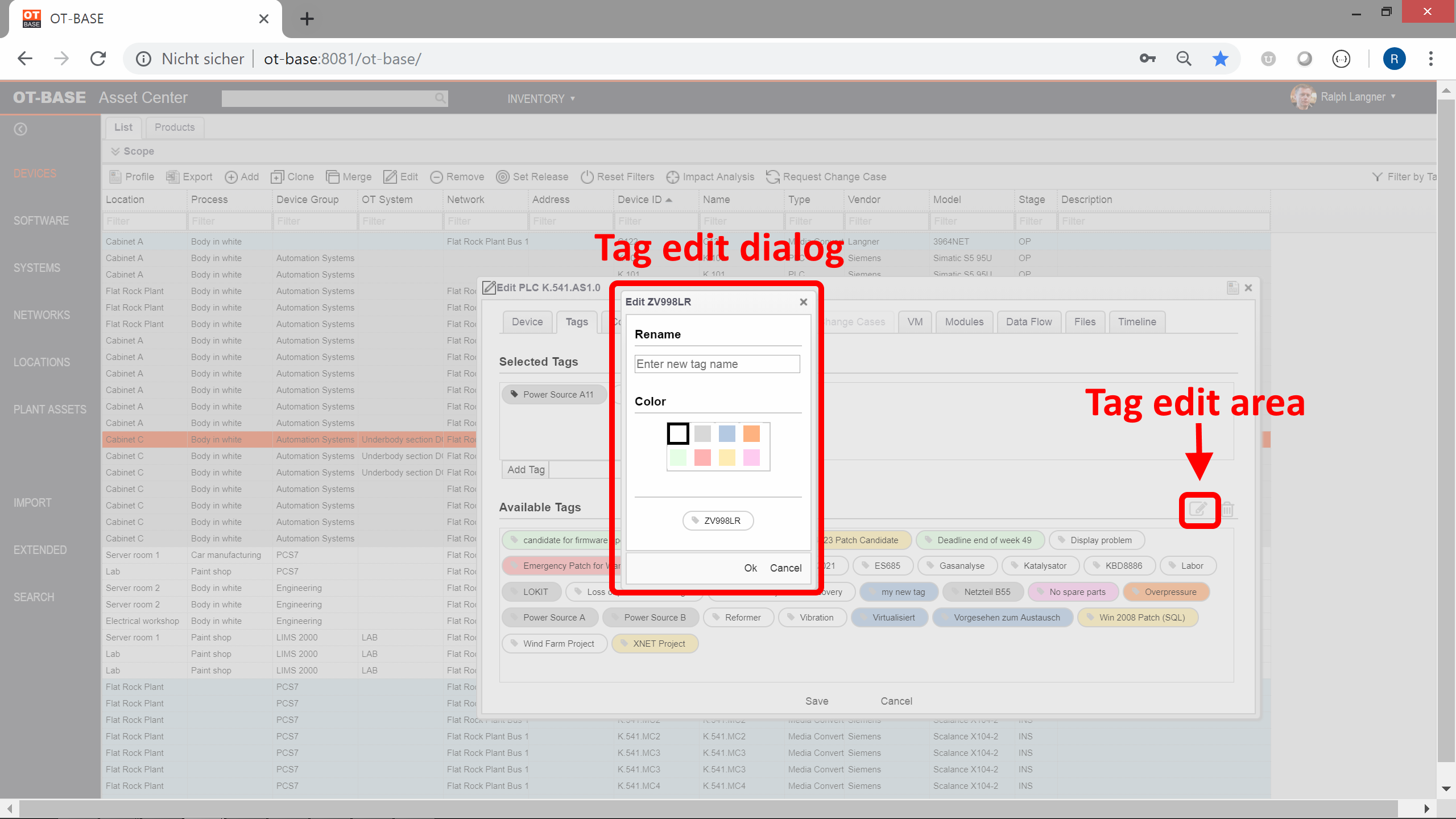Collapse the left sidebar arrow icon
The image size is (1456, 819).
(20, 129)
